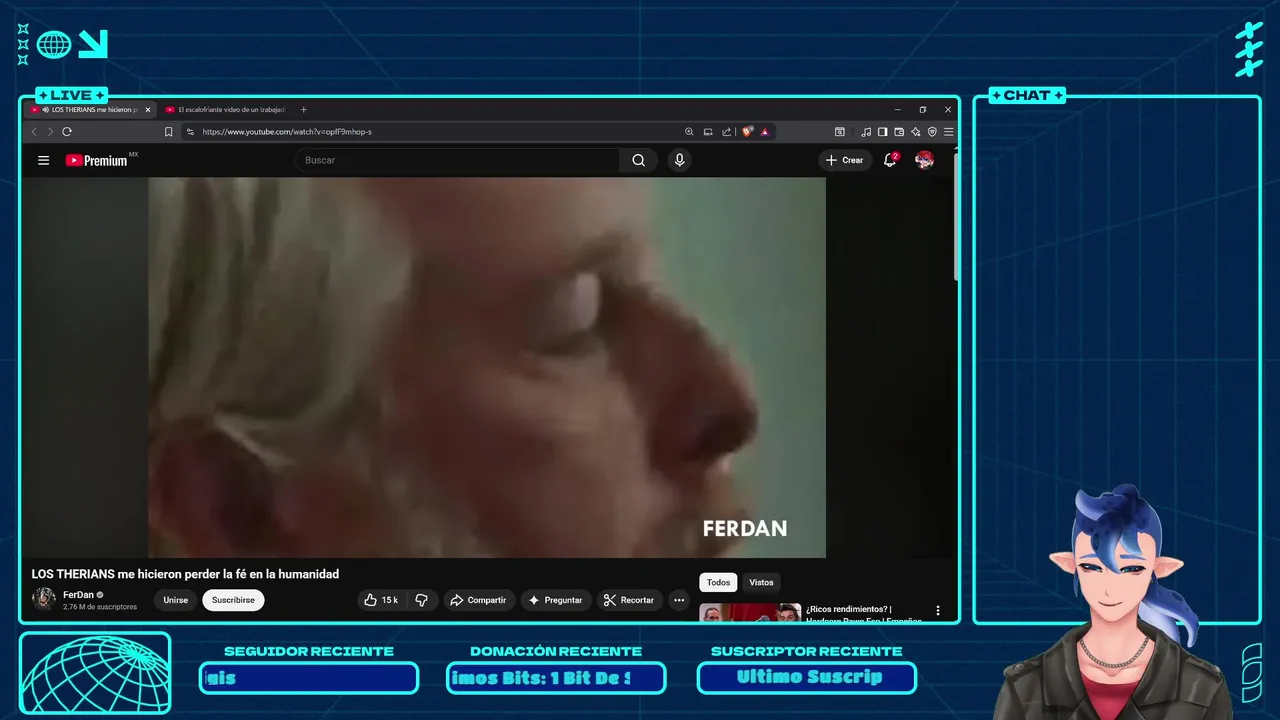1280x720 pixels.
Task: Bookmark this page via the bookmark icon
Action: click(x=168, y=132)
